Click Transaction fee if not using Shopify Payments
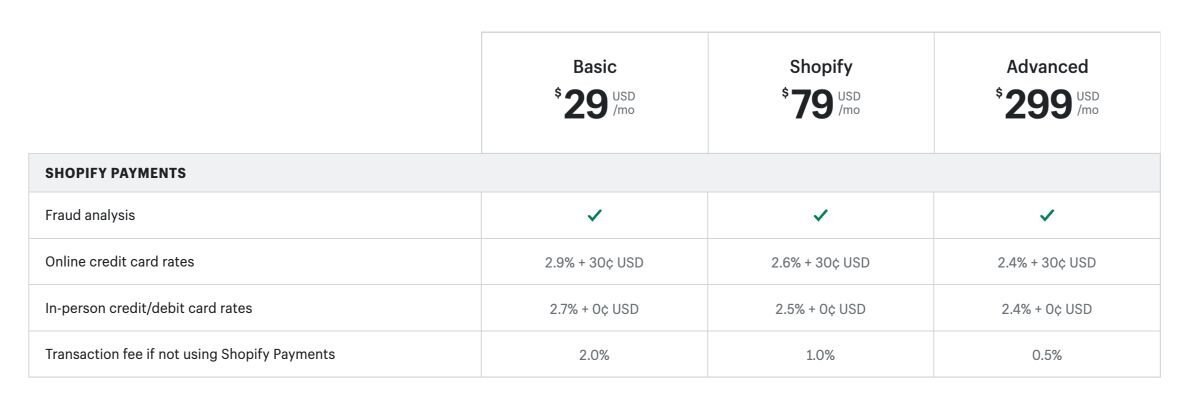This screenshot has width=1189, height=409. click(x=190, y=354)
